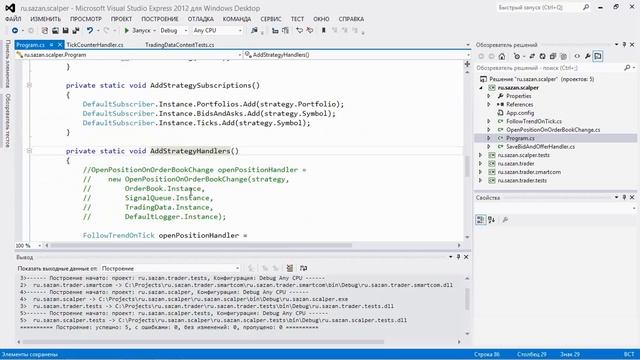This screenshot has width=640, height=360.
Task: Open the СПРАВКА menu
Action: 351,19
